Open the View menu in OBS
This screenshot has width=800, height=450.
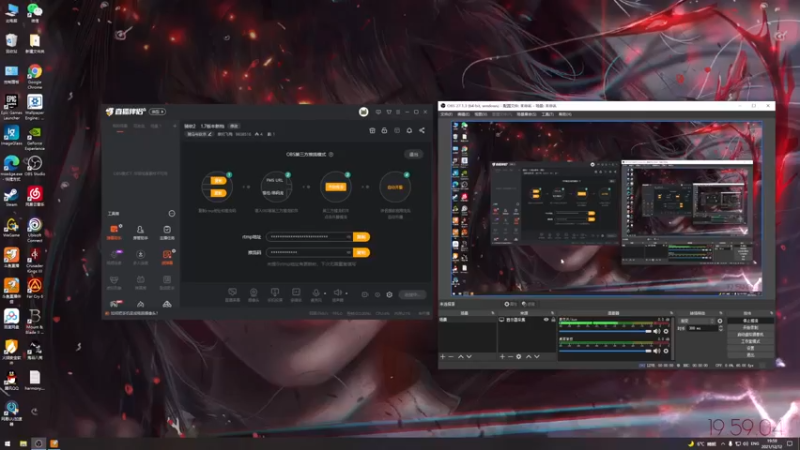pos(481,114)
